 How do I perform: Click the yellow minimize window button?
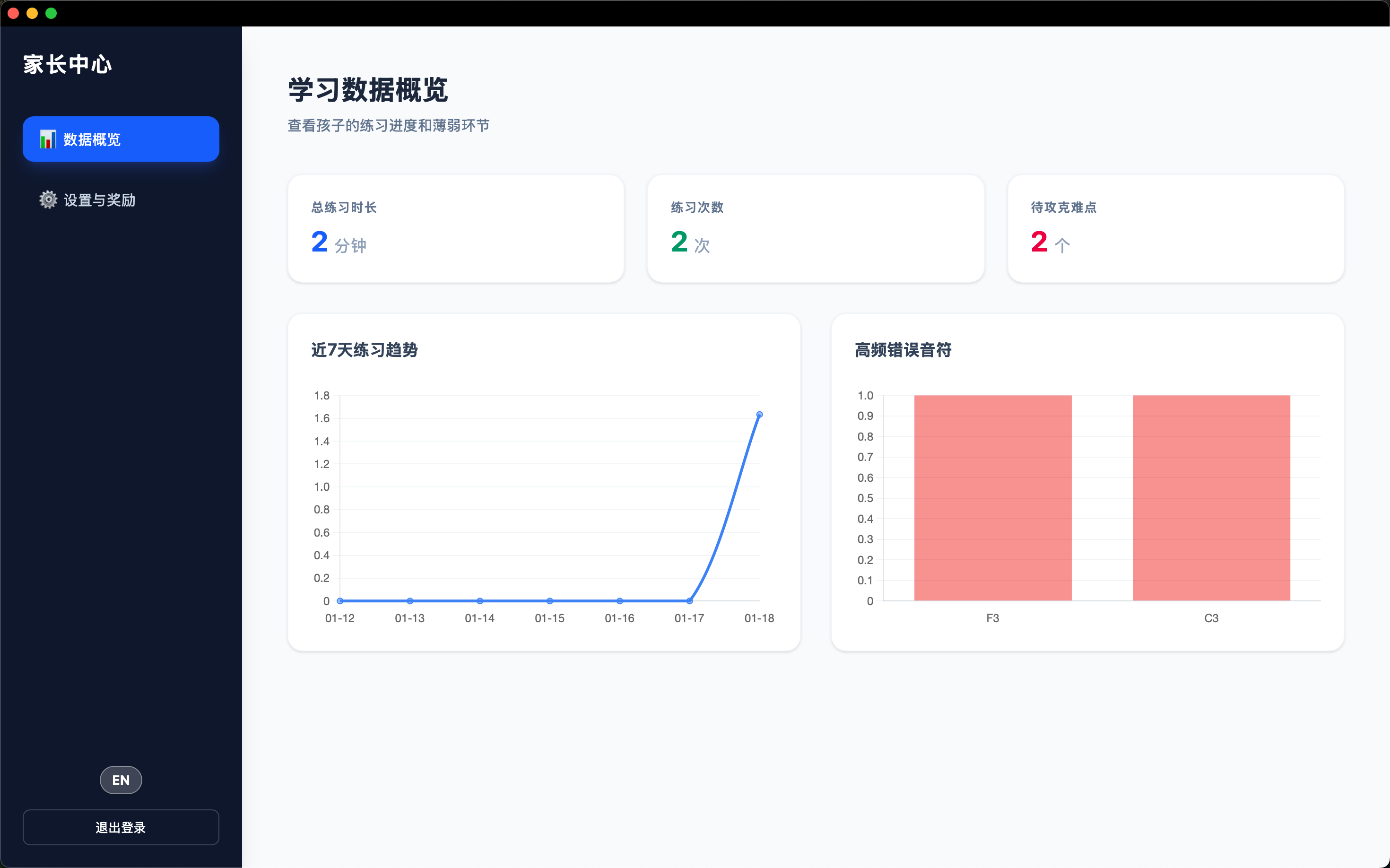(32, 13)
